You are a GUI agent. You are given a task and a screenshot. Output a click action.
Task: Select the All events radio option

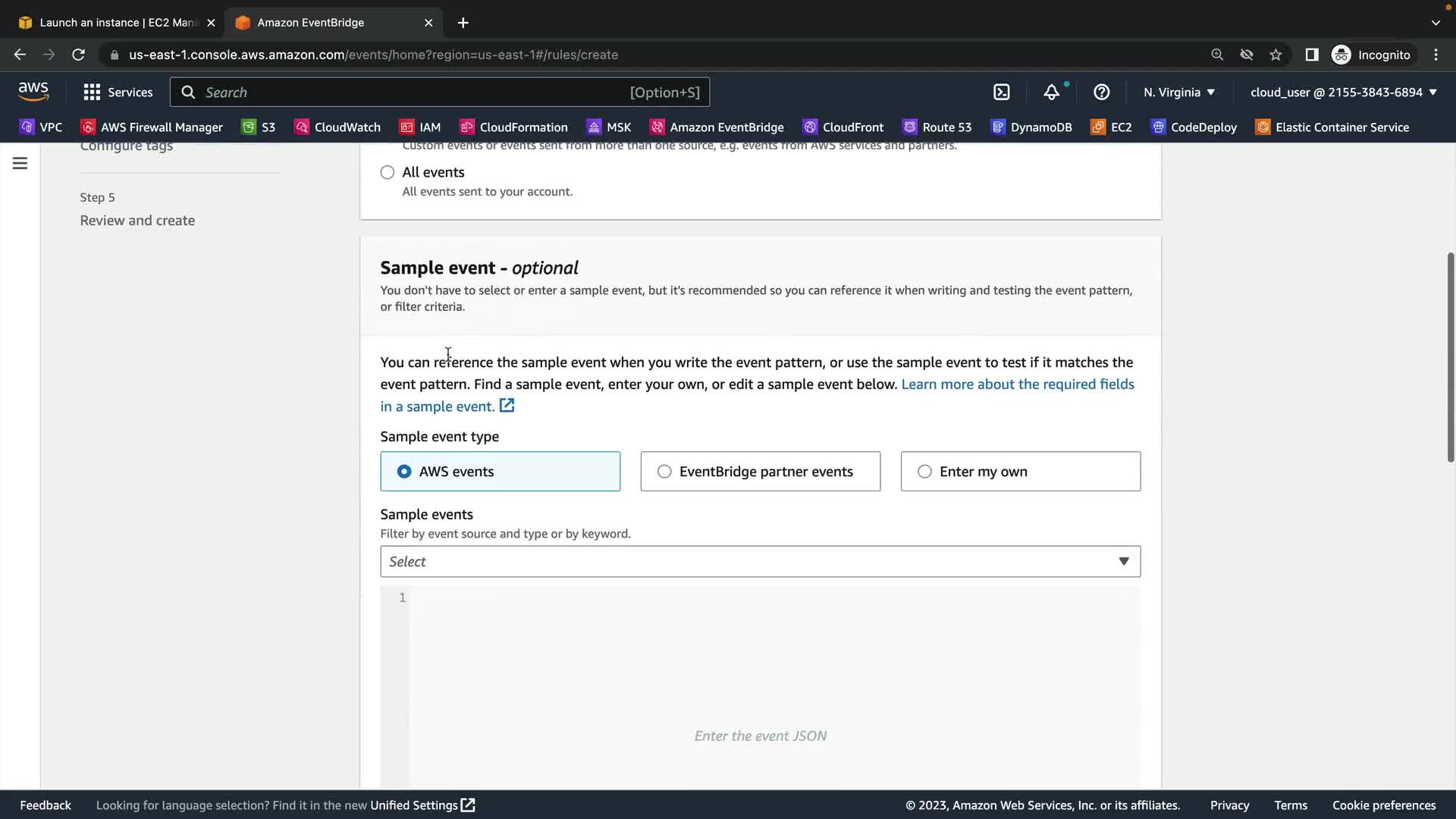click(388, 172)
